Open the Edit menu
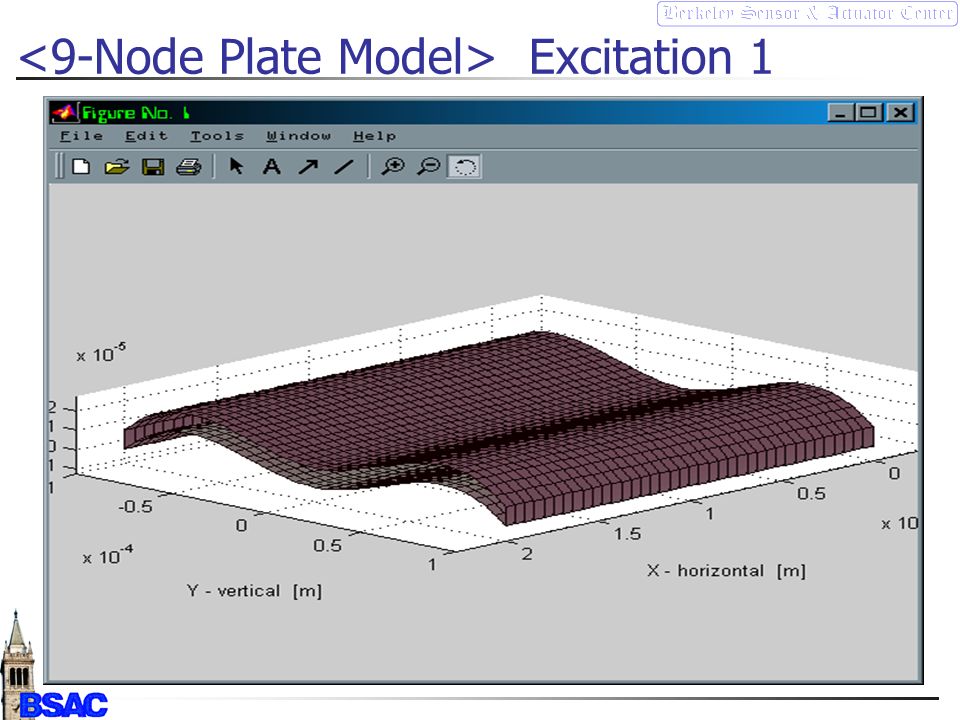Viewport: 960px width, 720px height. pyautogui.click(x=146, y=136)
